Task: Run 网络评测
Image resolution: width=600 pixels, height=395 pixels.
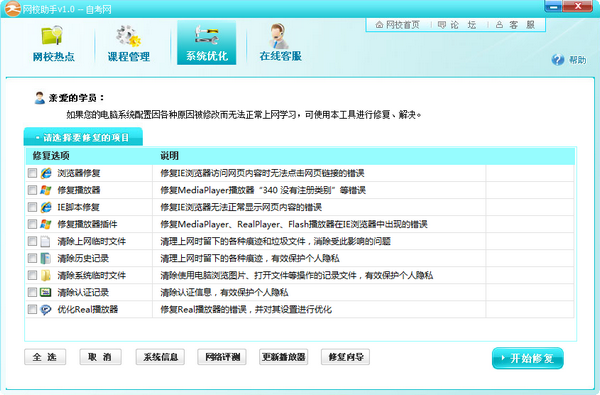Action: coord(222,357)
